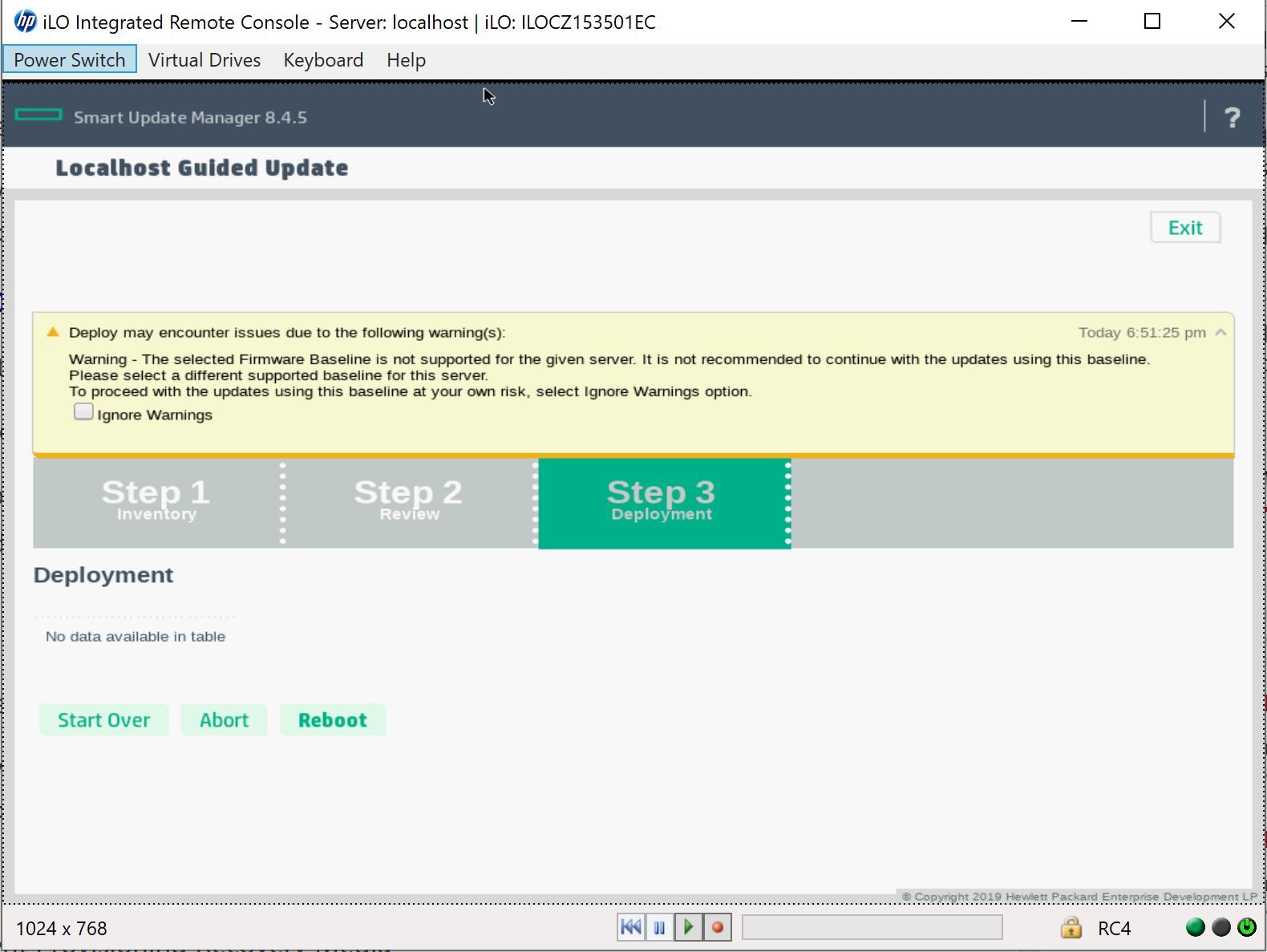Click the skip-to-start playback icon
Image resolution: width=1267 pixels, height=952 pixels.
pos(631,928)
